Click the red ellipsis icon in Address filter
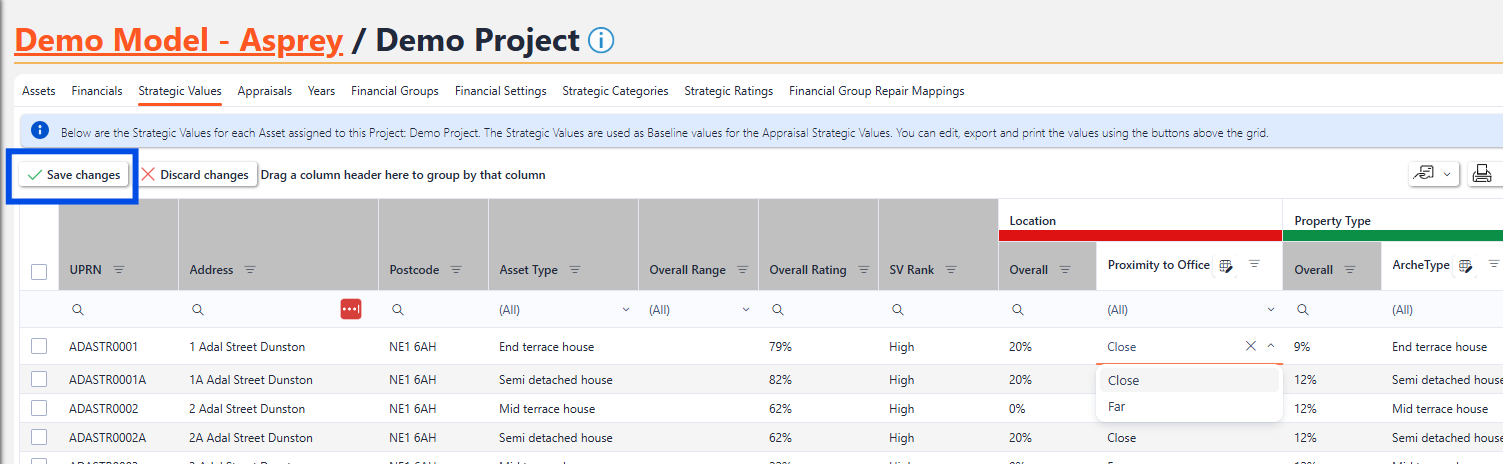Viewport: 1503px width, 464px height. (x=351, y=310)
